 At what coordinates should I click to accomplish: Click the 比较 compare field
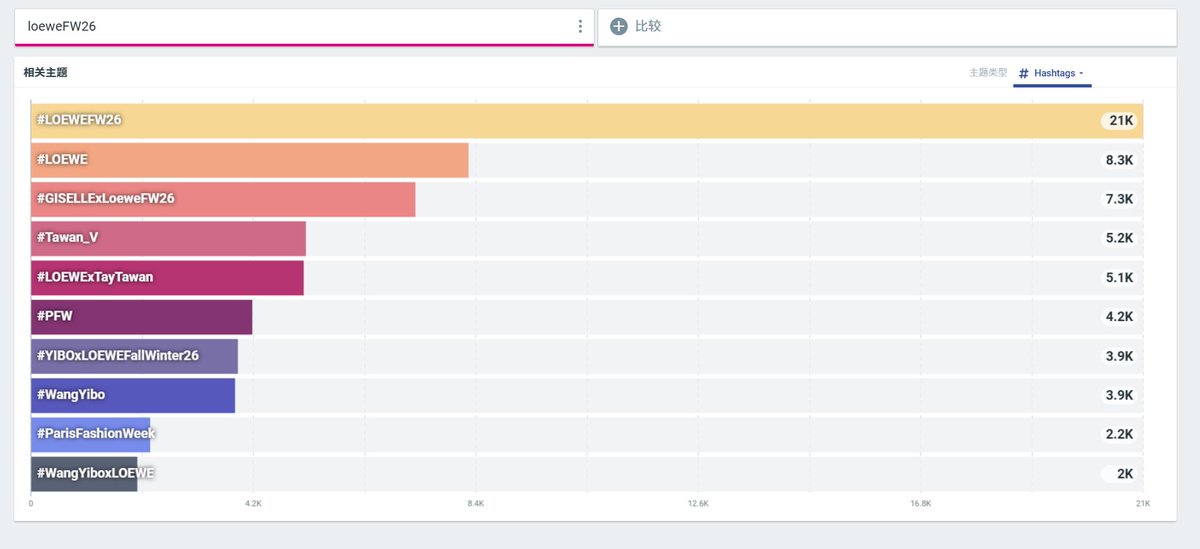point(887,27)
